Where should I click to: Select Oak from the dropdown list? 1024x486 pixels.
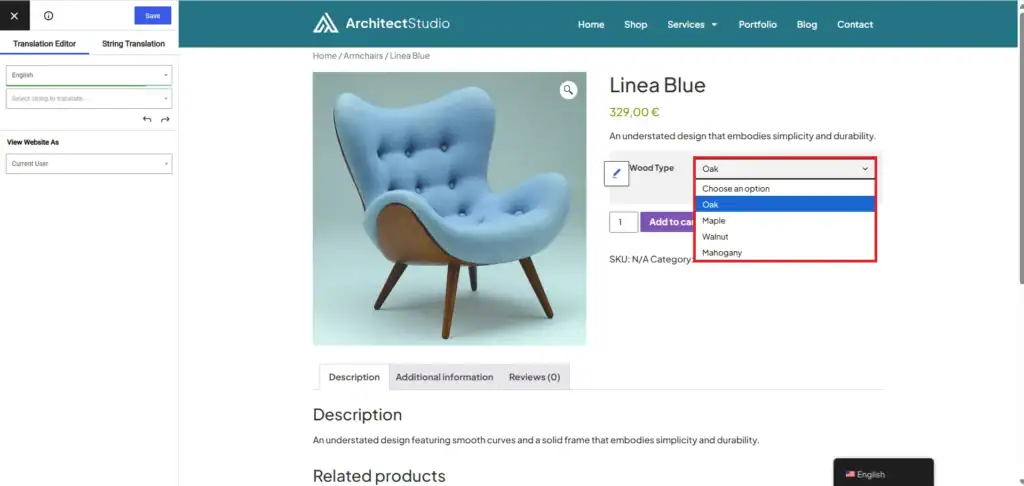click(785, 204)
